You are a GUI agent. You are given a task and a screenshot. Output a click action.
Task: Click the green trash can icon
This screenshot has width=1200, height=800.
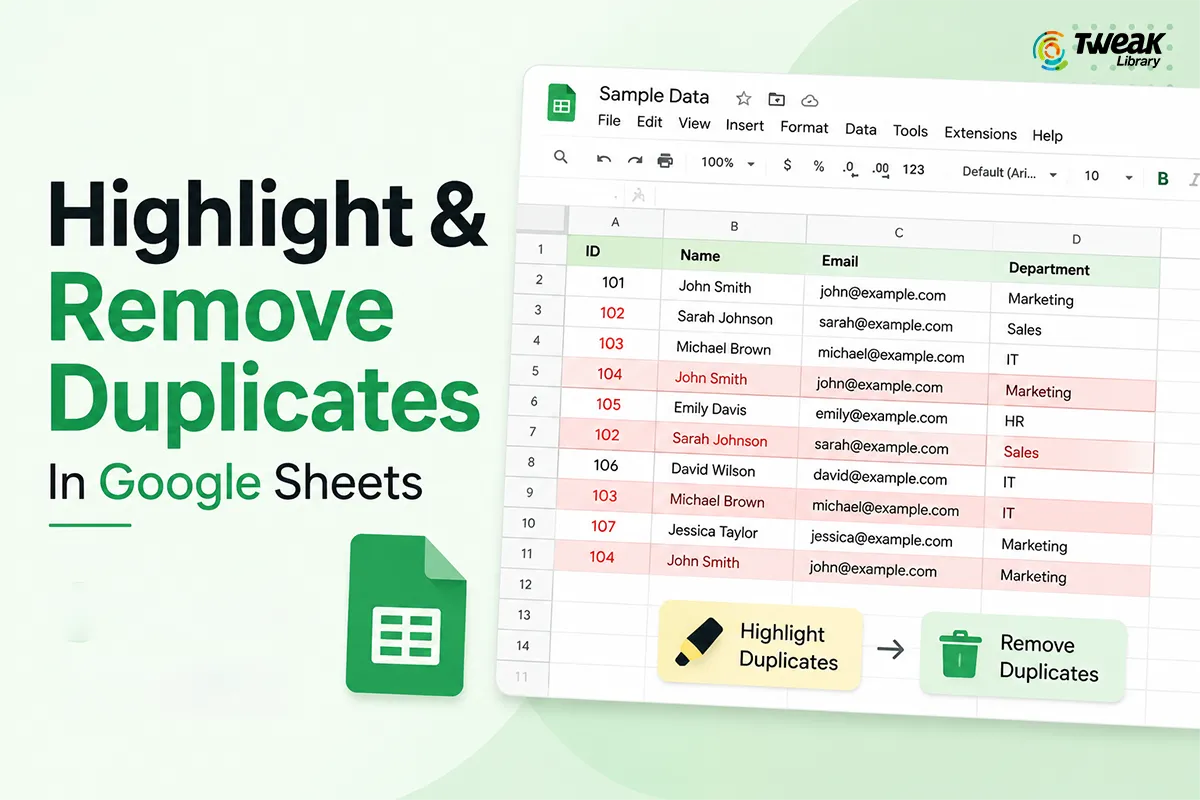click(959, 654)
